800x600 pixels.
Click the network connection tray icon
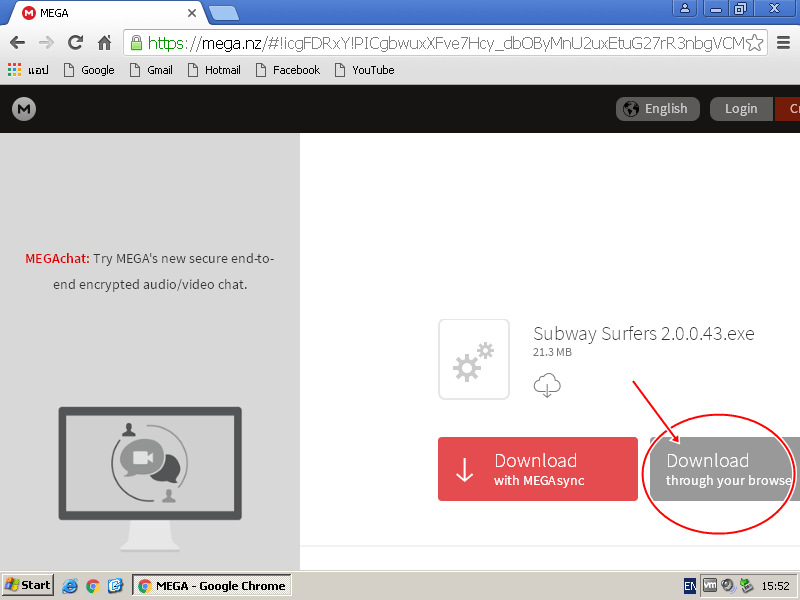tap(747, 586)
